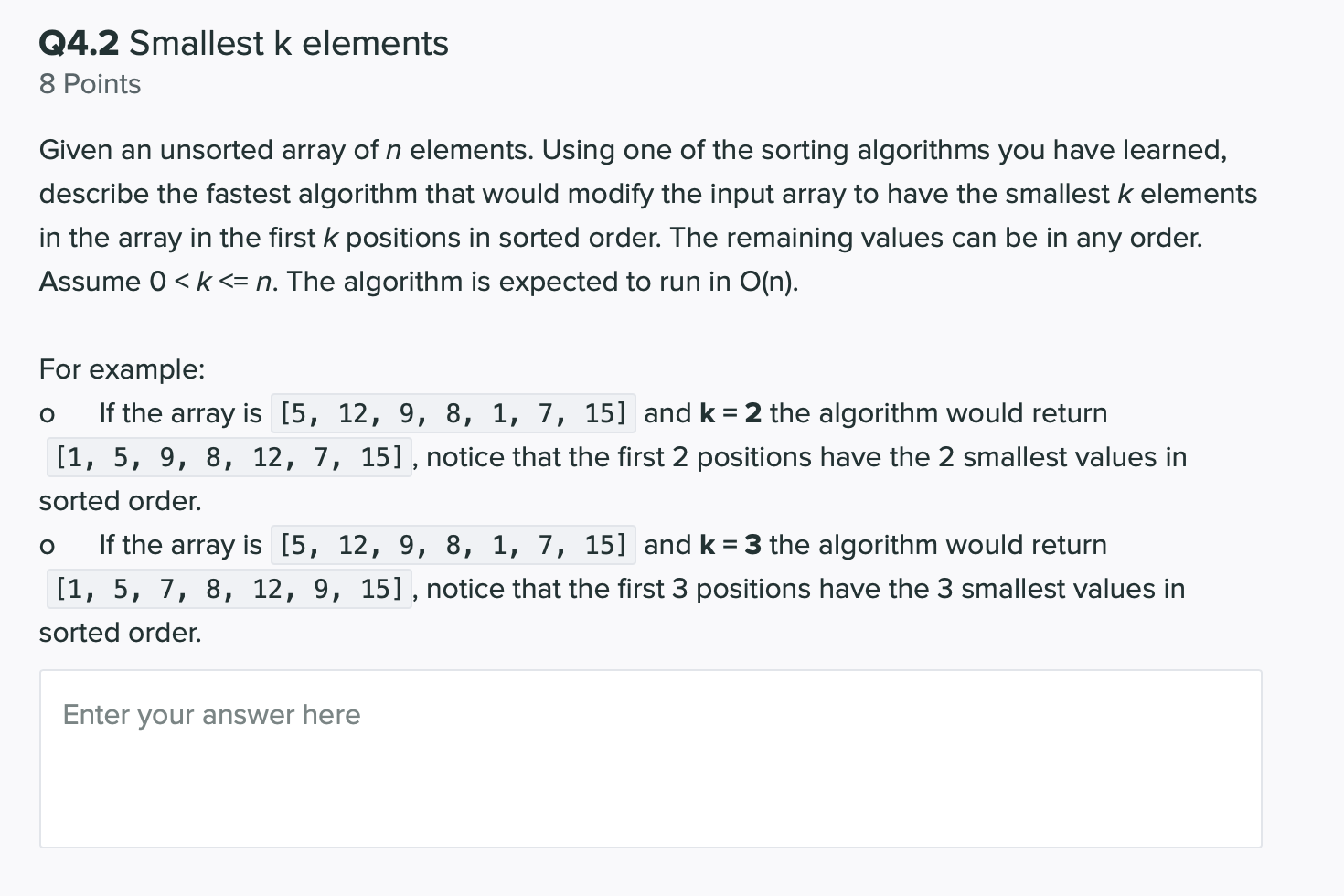Click "sorted order." under the k = 3 example
1344x896 pixels.
pyautogui.click(x=120, y=633)
